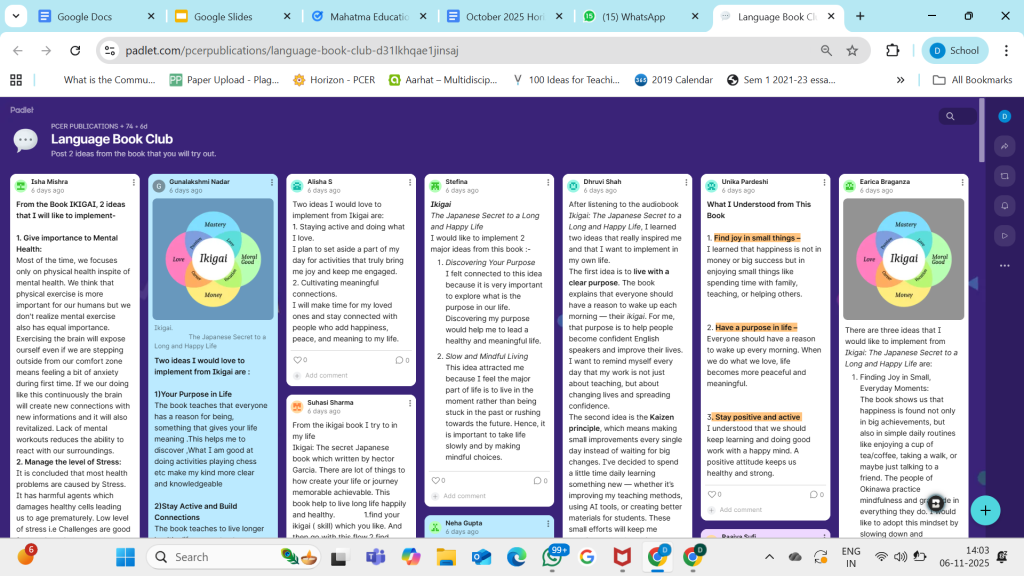Like Alisha S's post with the heart

click(298, 360)
